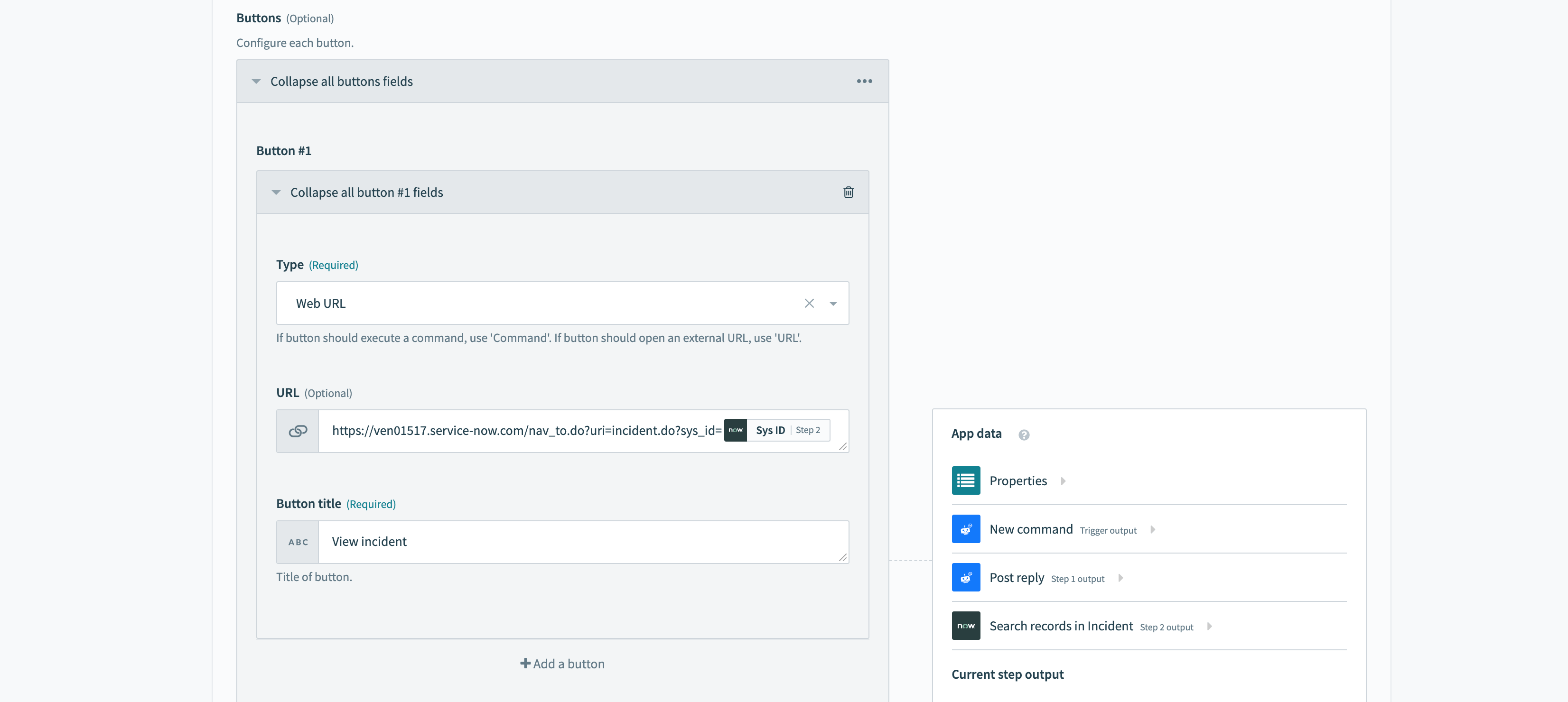Click the ServiceNow logo in Sys ID pill

(735, 430)
